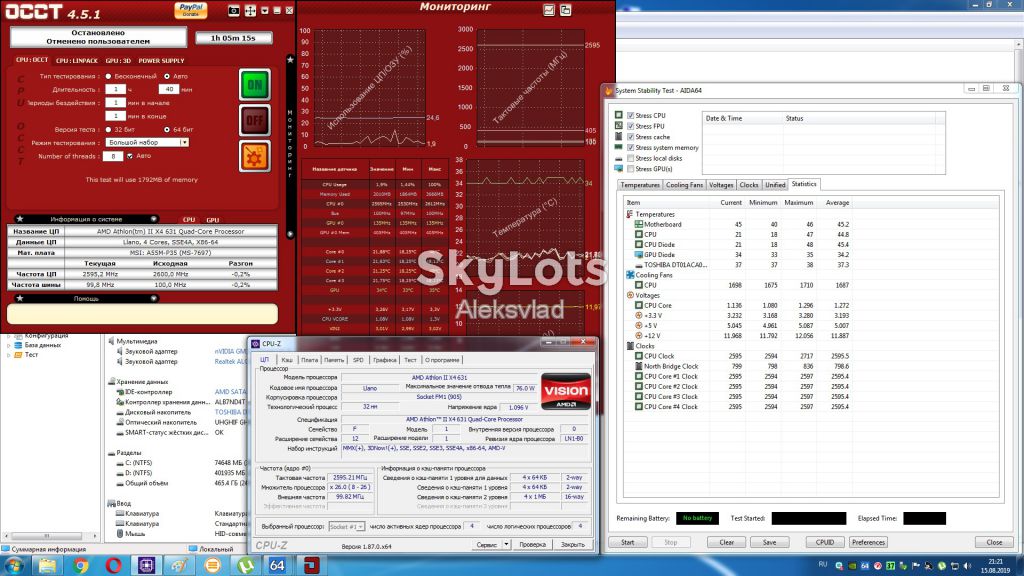Click the Save button in AIDA64
The height and width of the screenshot is (576, 1024).
[769, 542]
